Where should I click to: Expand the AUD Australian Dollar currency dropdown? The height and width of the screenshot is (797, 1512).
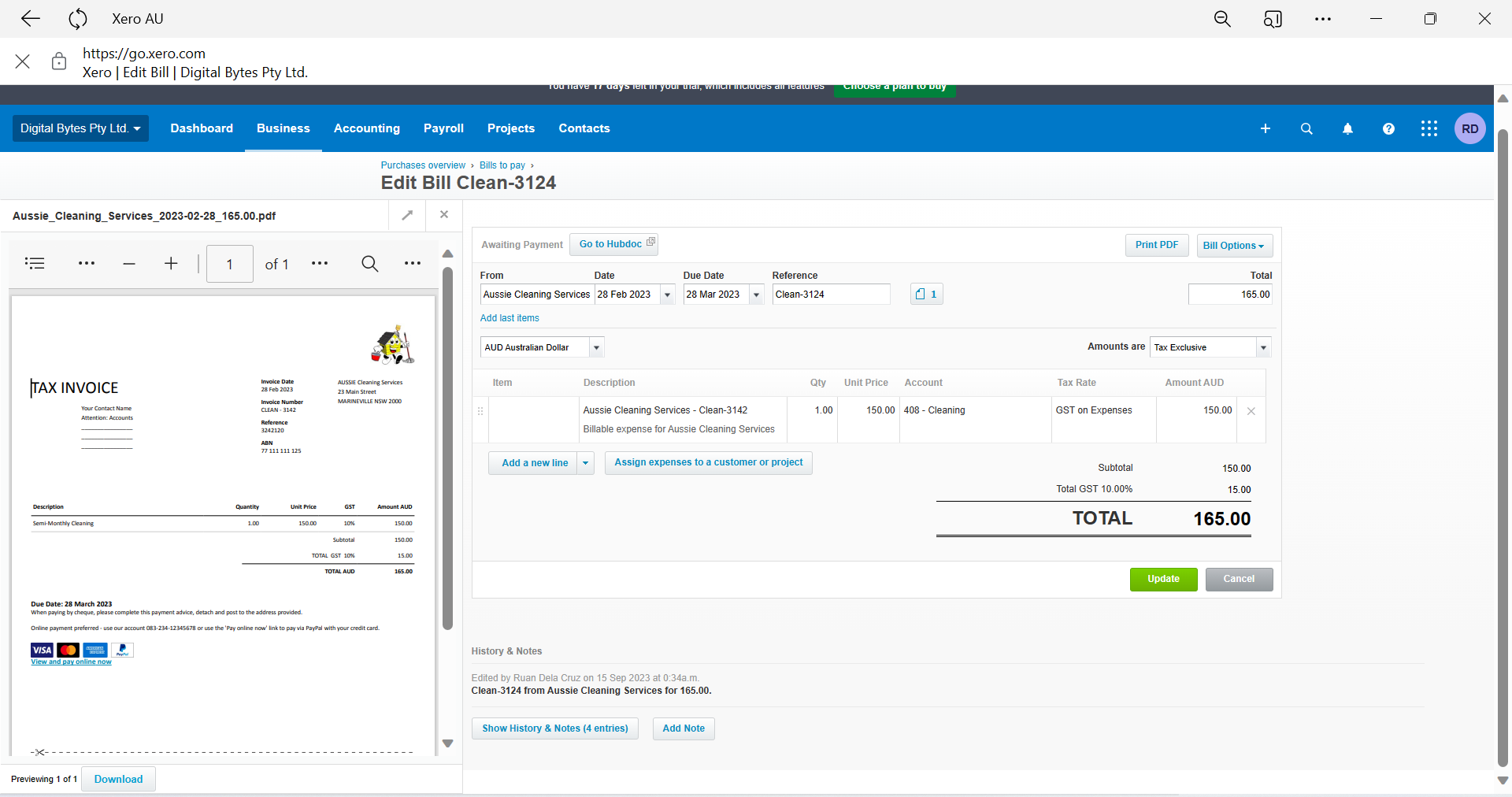pos(596,347)
